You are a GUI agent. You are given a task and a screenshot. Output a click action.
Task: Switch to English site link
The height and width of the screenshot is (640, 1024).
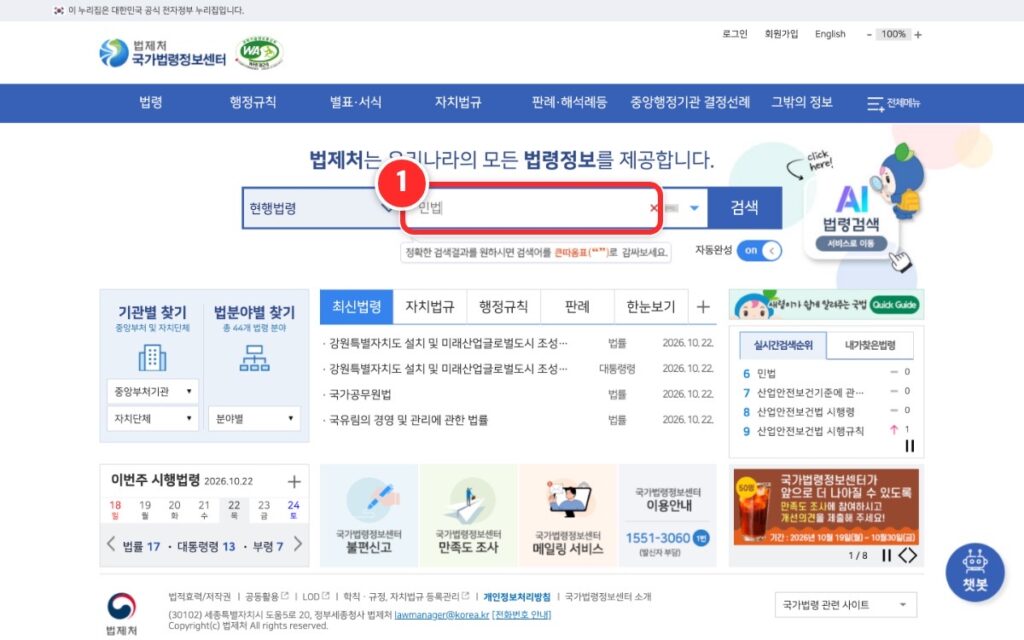(830, 34)
